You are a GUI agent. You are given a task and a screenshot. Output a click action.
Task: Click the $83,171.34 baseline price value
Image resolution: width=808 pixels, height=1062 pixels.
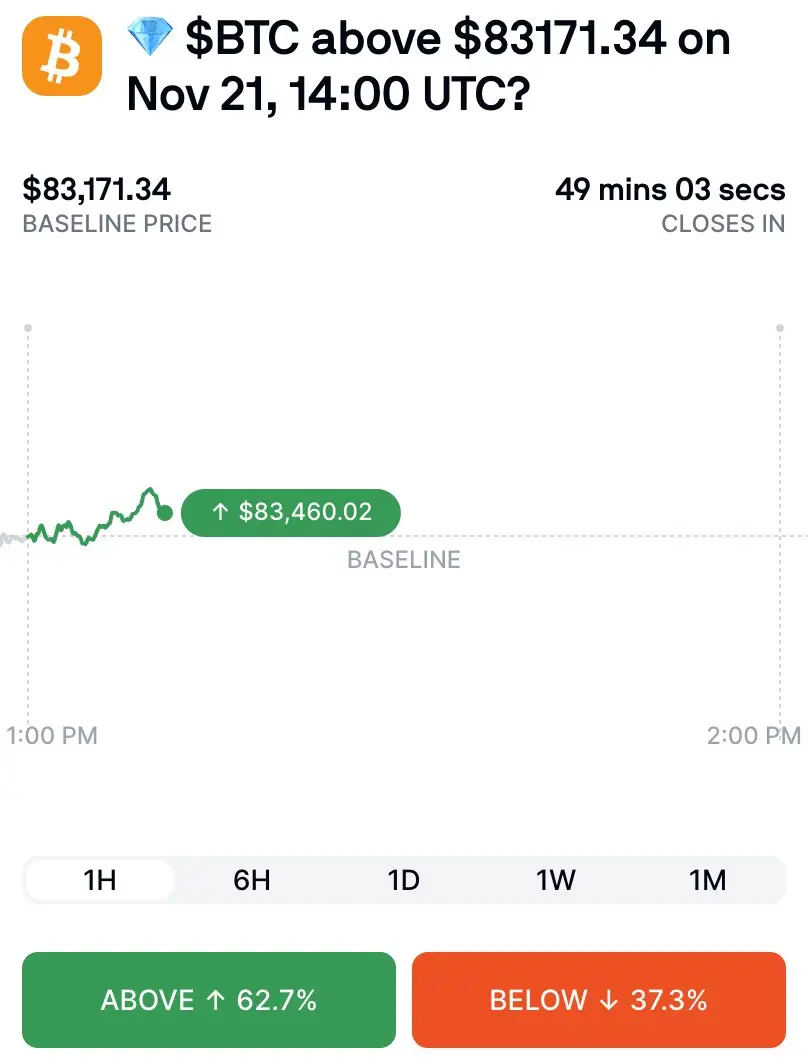[96, 189]
